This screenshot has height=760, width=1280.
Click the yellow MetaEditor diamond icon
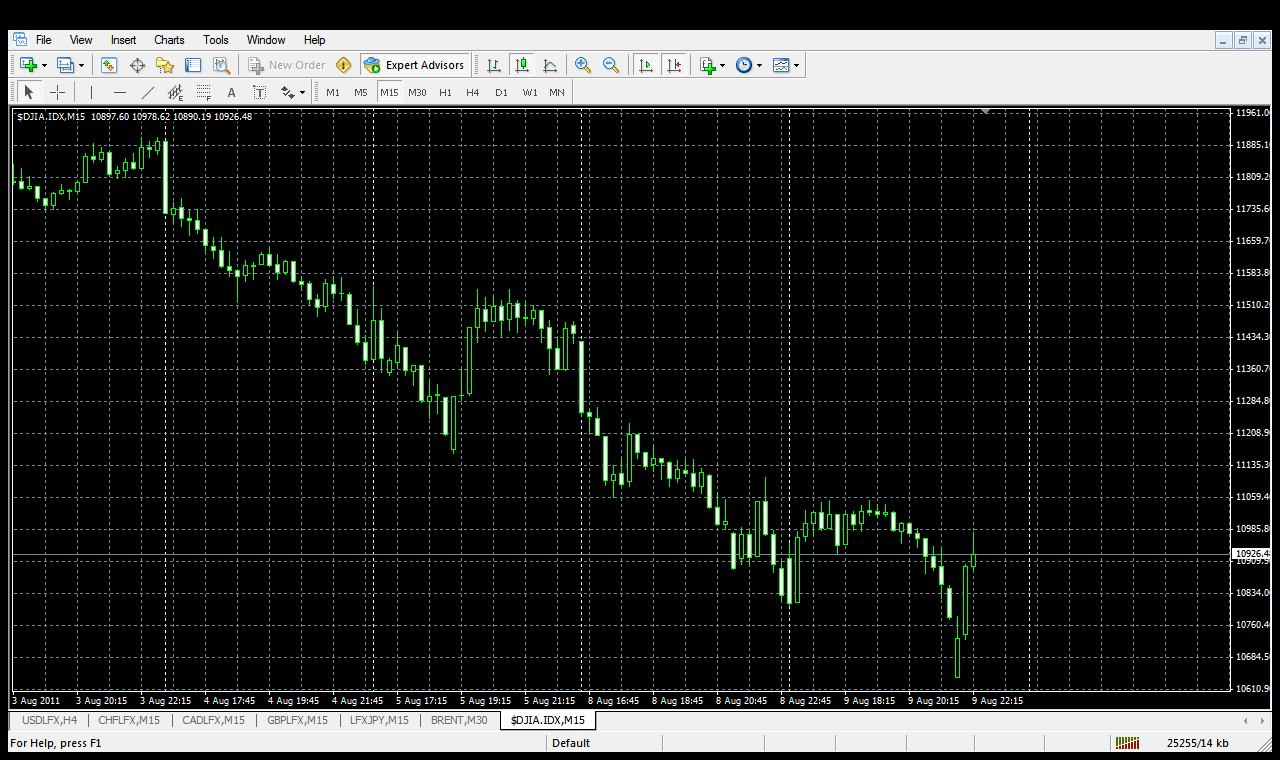pyautogui.click(x=344, y=65)
